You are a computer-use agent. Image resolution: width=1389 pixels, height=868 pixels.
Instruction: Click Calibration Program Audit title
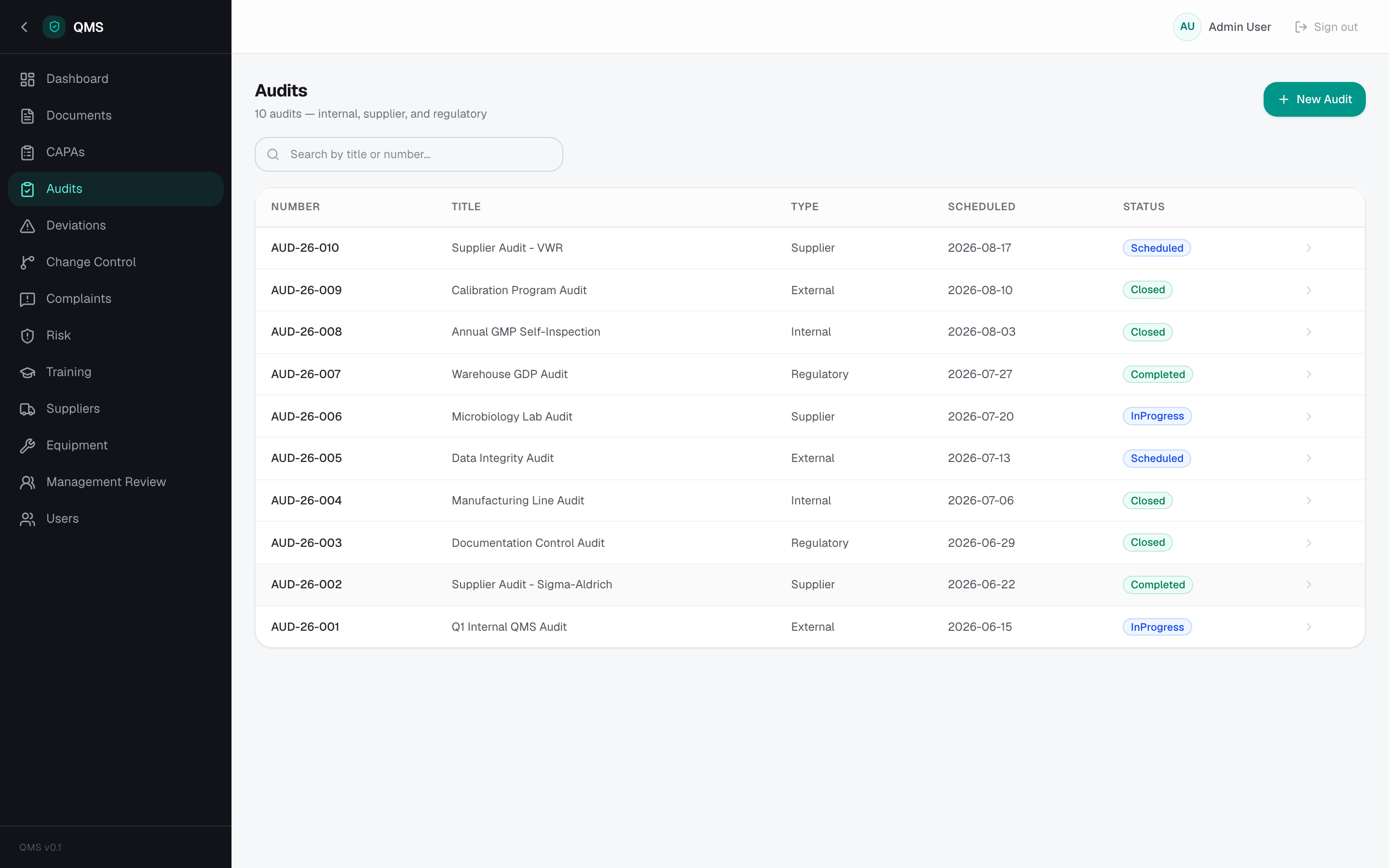coord(519,290)
